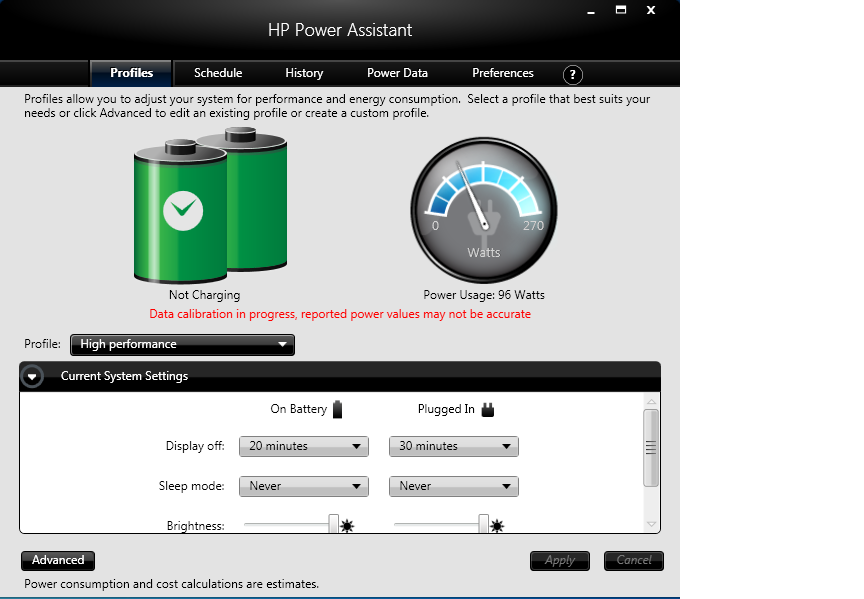The height and width of the screenshot is (599, 864).
Task: Click the Plugged In brightness slider handle
Action: click(x=483, y=524)
